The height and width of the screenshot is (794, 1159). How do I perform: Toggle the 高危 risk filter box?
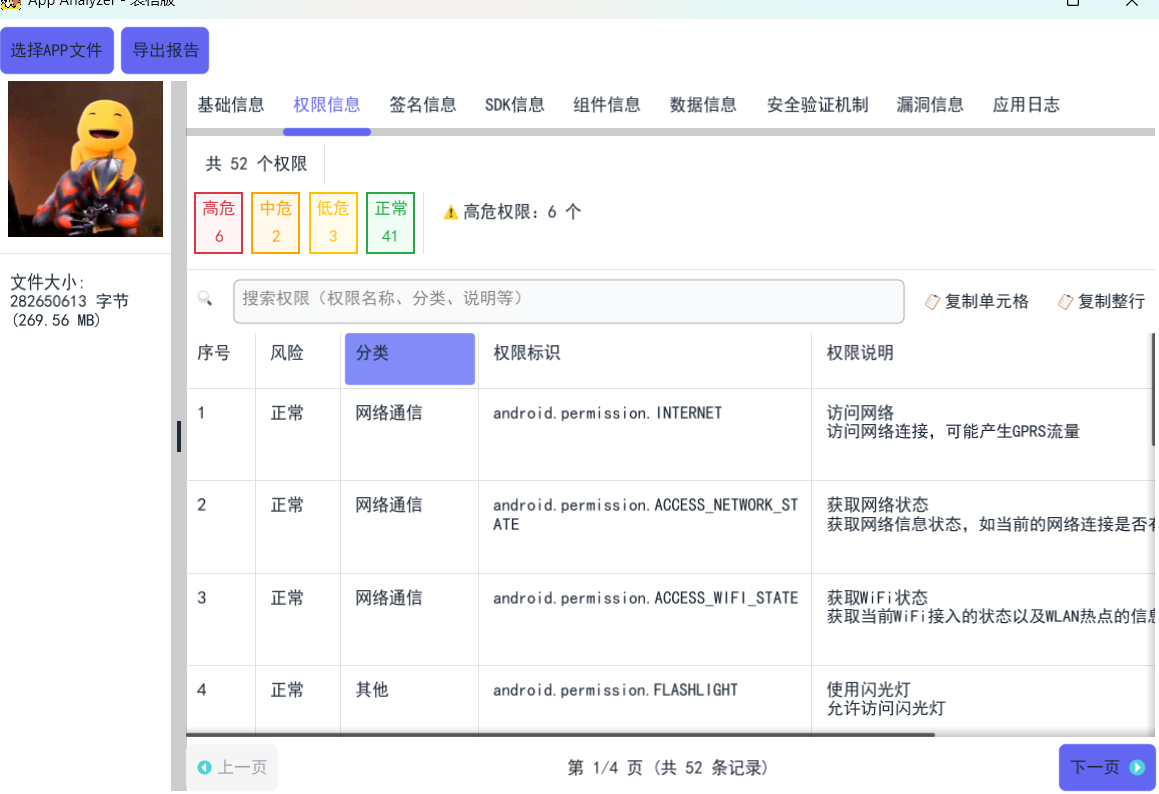[219, 222]
